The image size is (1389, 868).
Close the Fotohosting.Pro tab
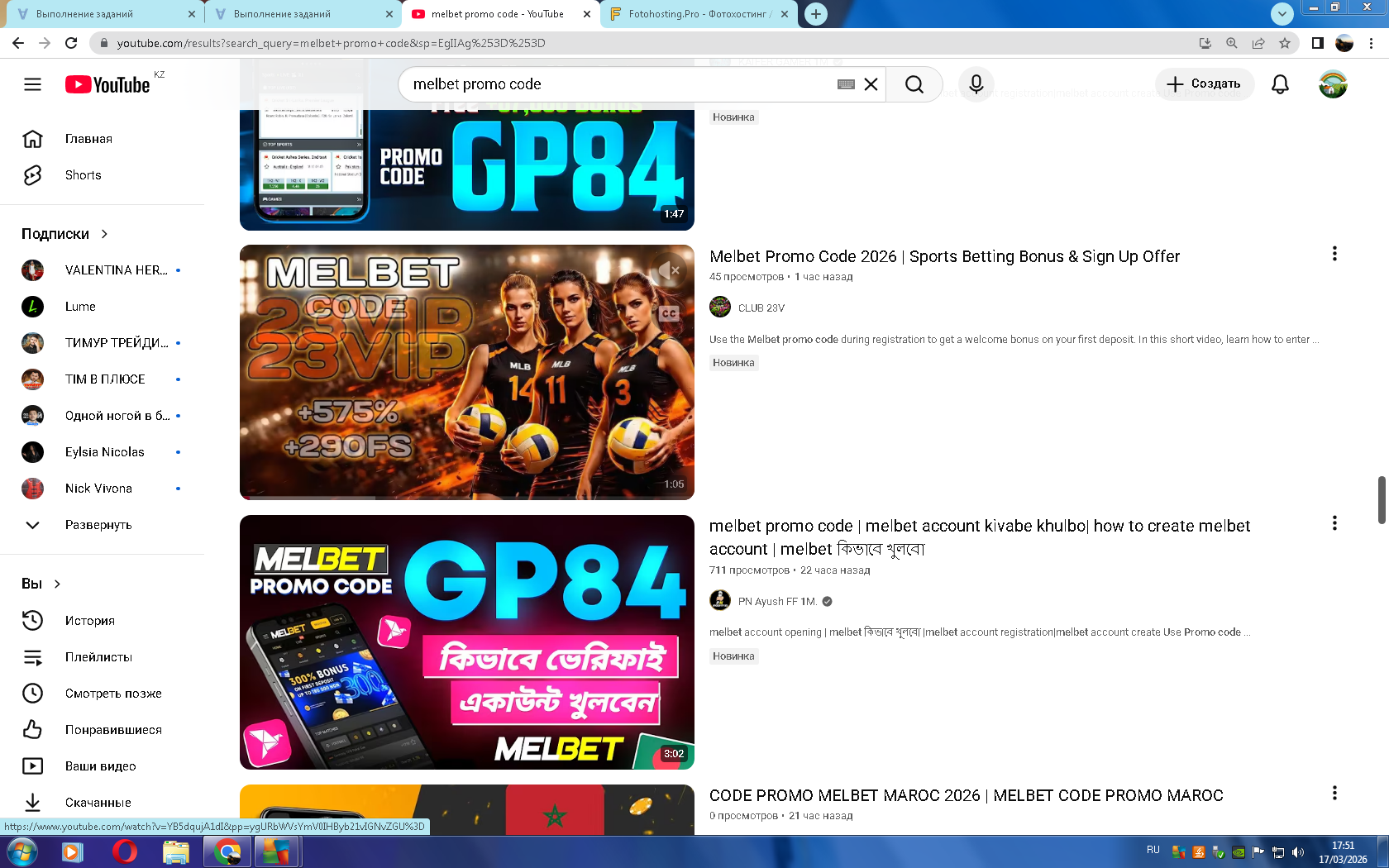tap(785, 14)
